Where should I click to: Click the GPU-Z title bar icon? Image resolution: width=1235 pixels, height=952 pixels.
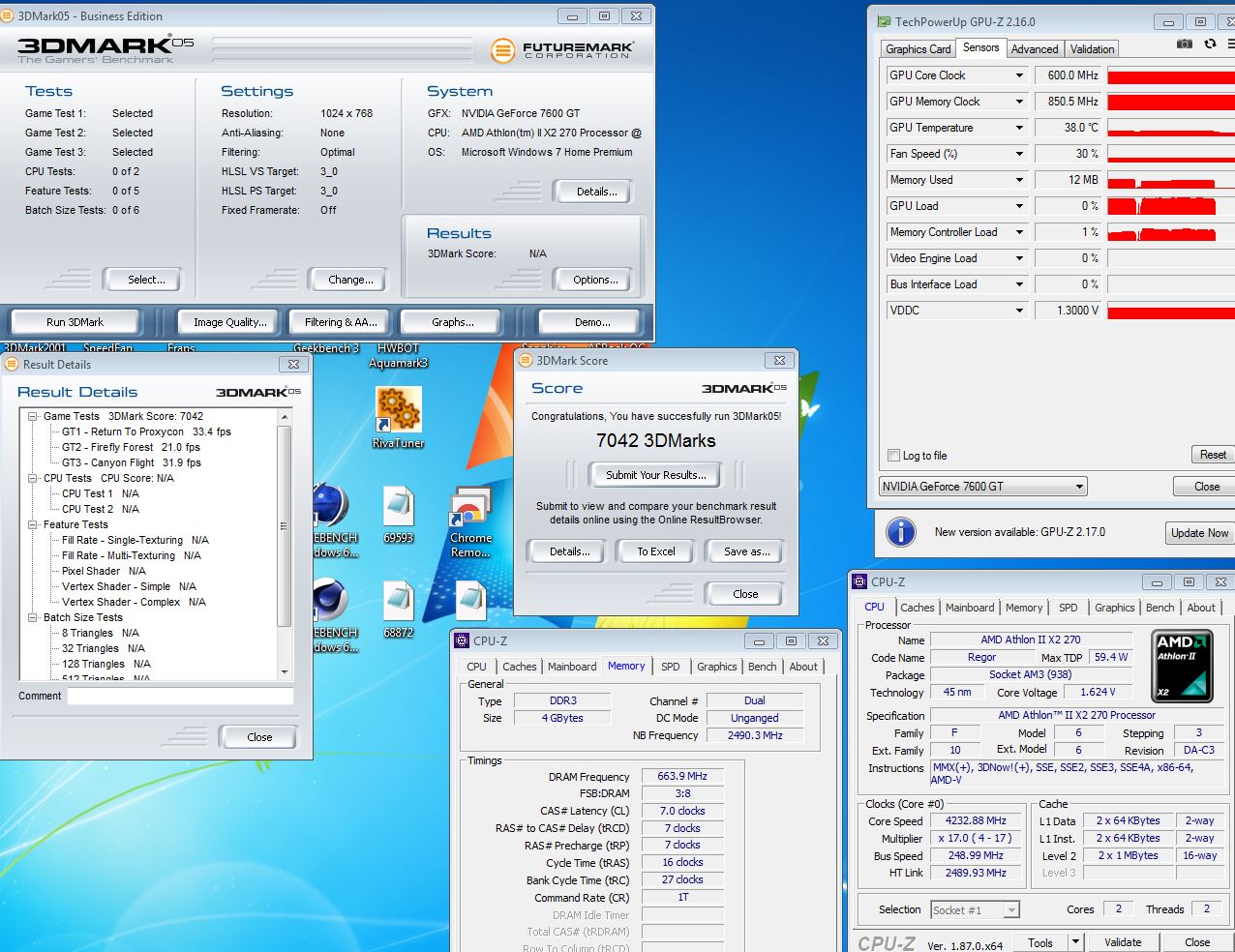[883, 21]
